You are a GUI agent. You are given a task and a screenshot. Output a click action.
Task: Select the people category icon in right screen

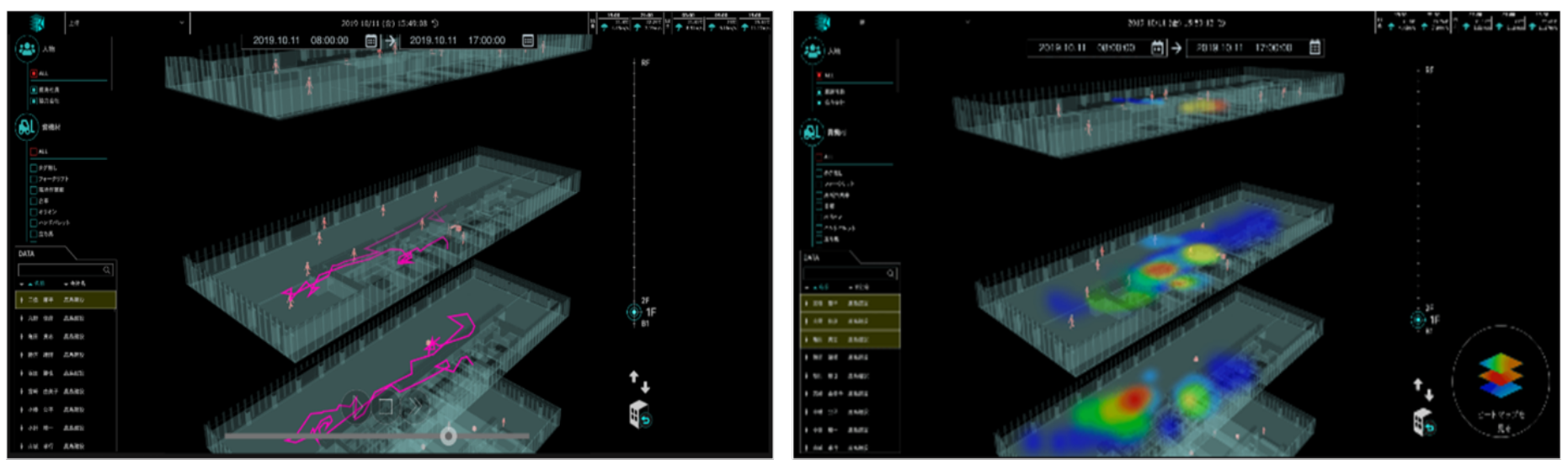point(813,51)
